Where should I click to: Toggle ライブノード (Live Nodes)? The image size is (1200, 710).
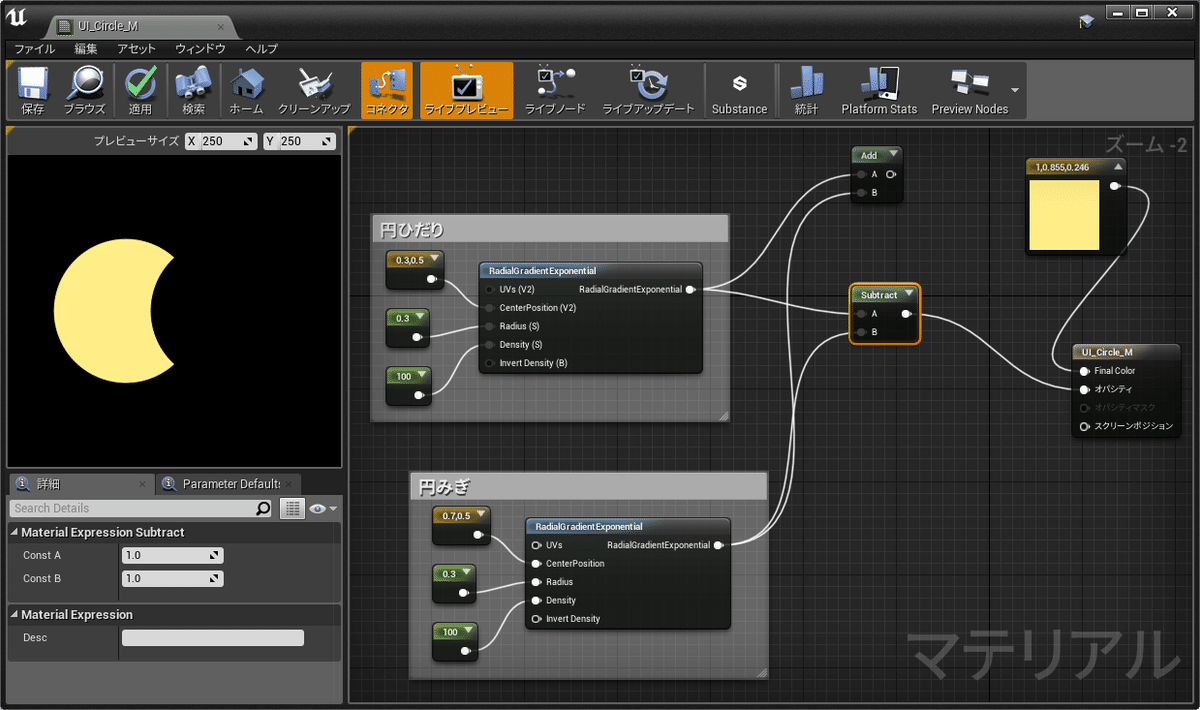(555, 91)
